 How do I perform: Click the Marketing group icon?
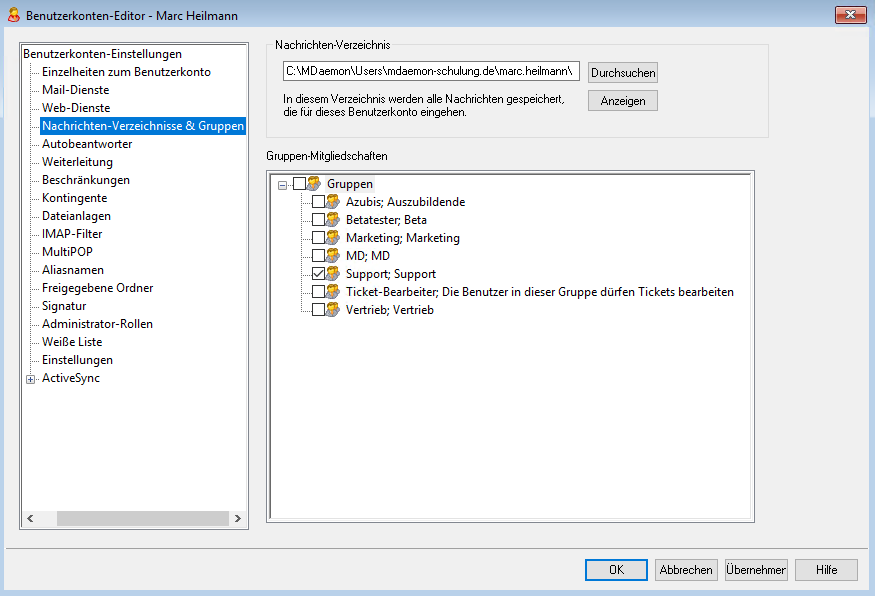pos(334,238)
